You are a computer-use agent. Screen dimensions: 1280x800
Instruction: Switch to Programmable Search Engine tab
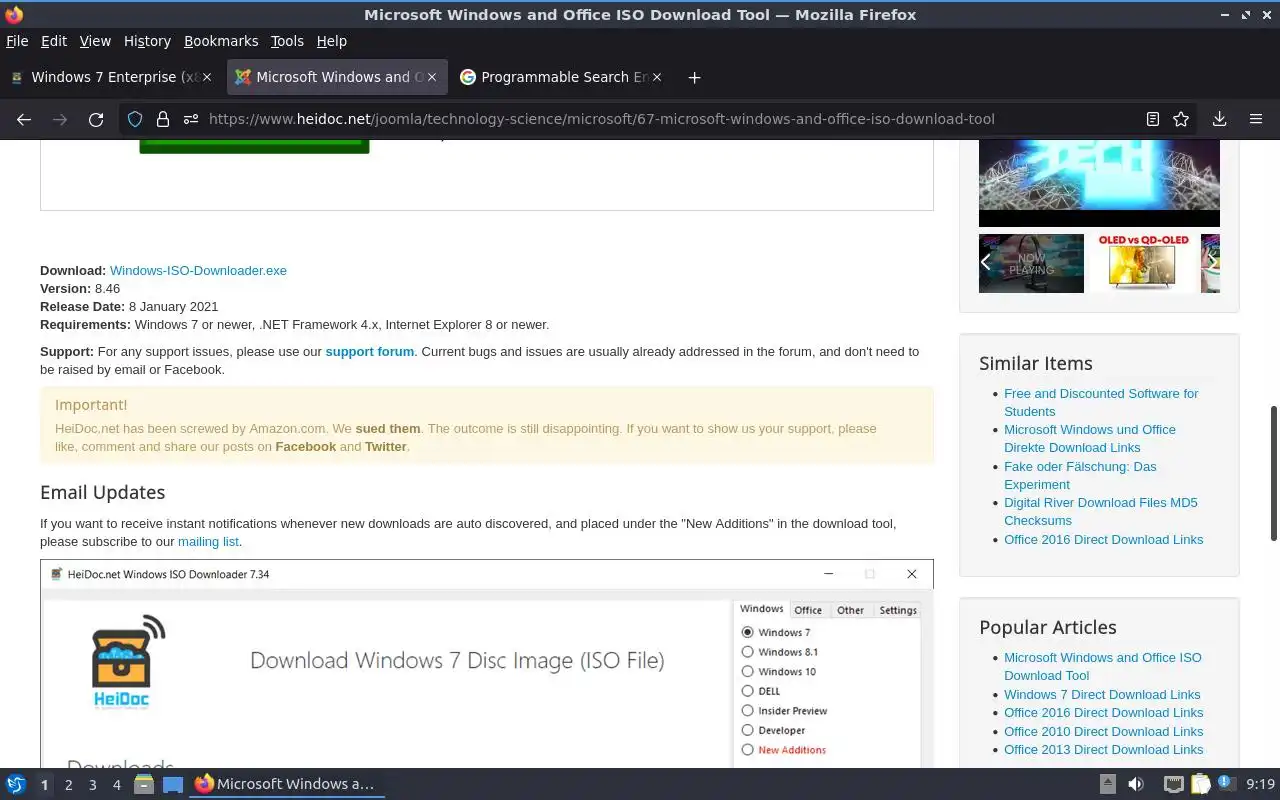(562, 77)
